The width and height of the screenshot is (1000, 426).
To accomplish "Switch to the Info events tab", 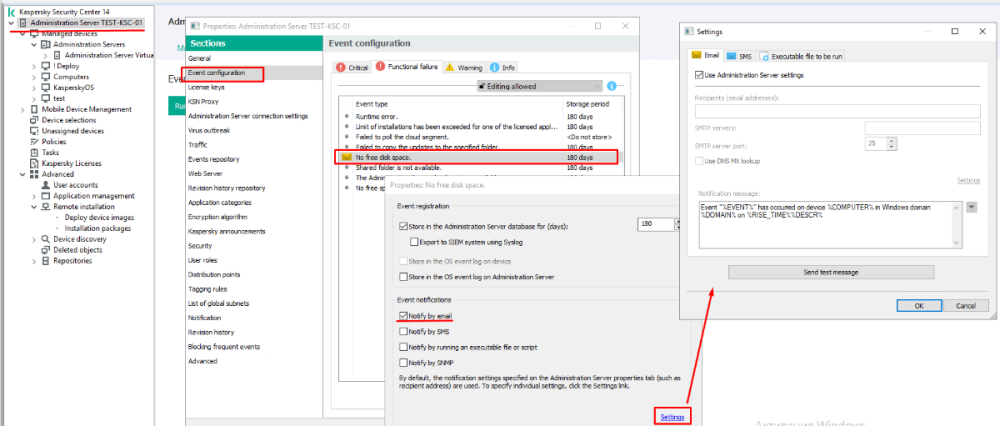I will tap(503, 67).
